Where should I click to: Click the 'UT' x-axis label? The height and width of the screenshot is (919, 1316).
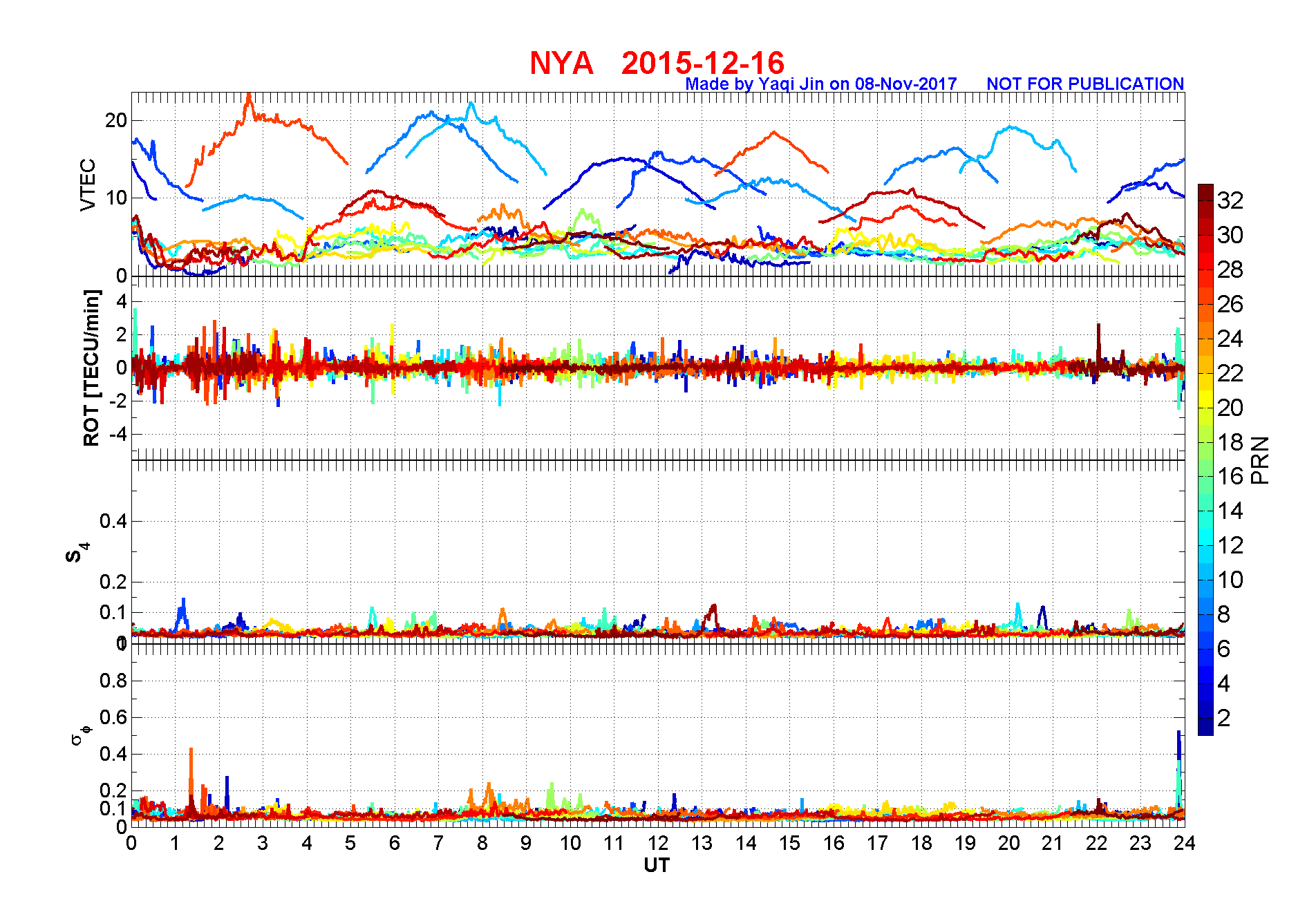click(x=657, y=865)
